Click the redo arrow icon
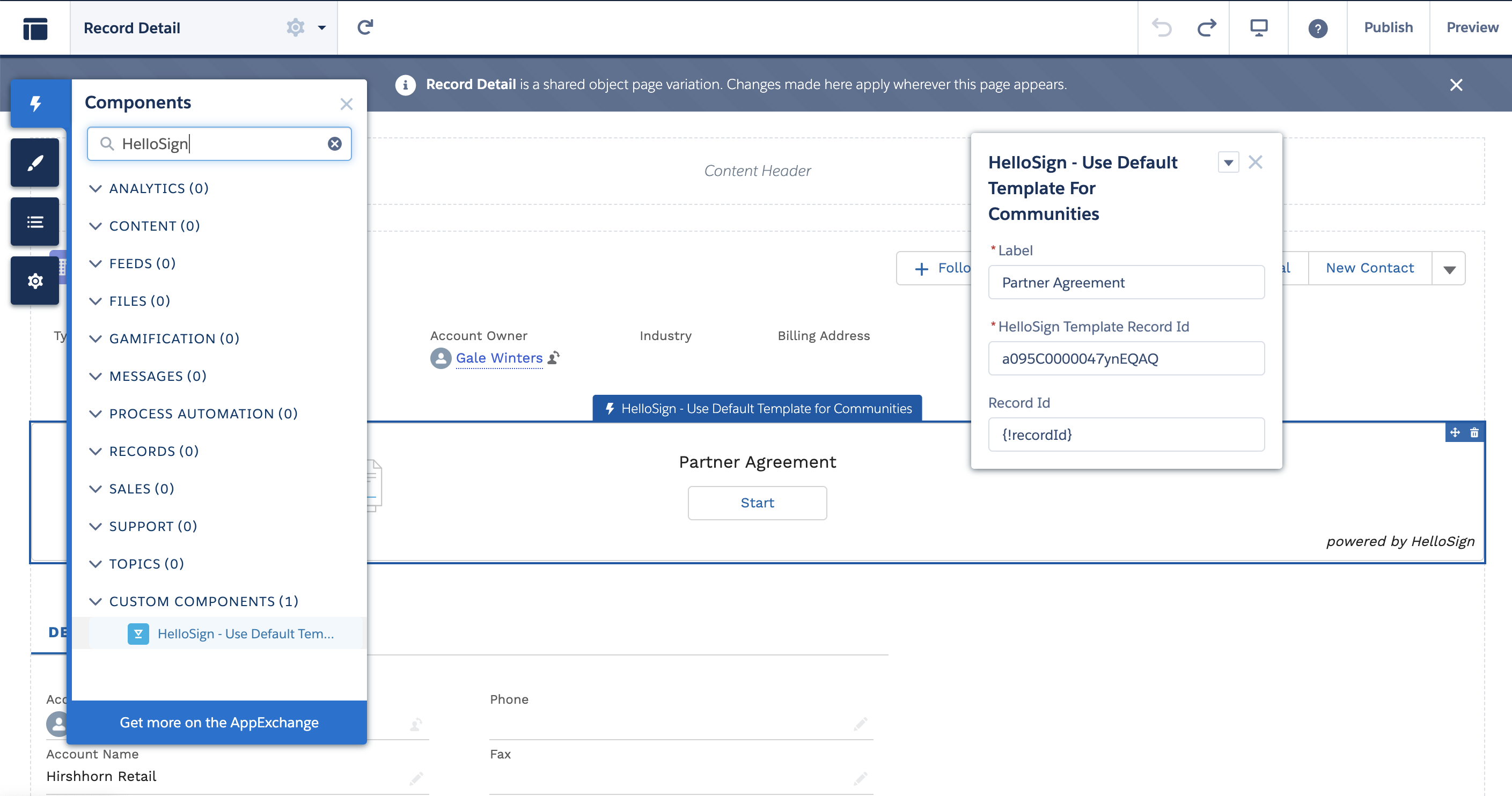 tap(1206, 27)
